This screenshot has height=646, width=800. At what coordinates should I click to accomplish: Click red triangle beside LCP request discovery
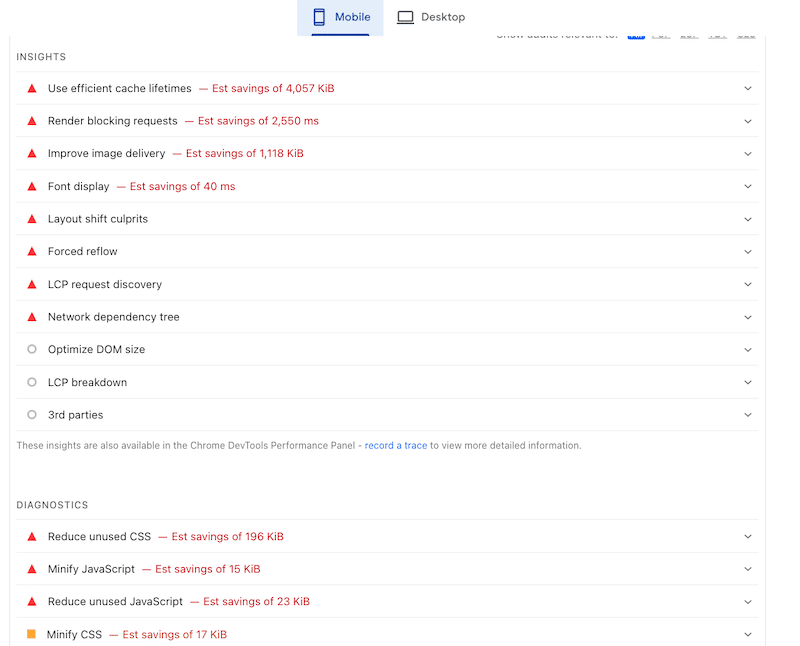[32, 284]
